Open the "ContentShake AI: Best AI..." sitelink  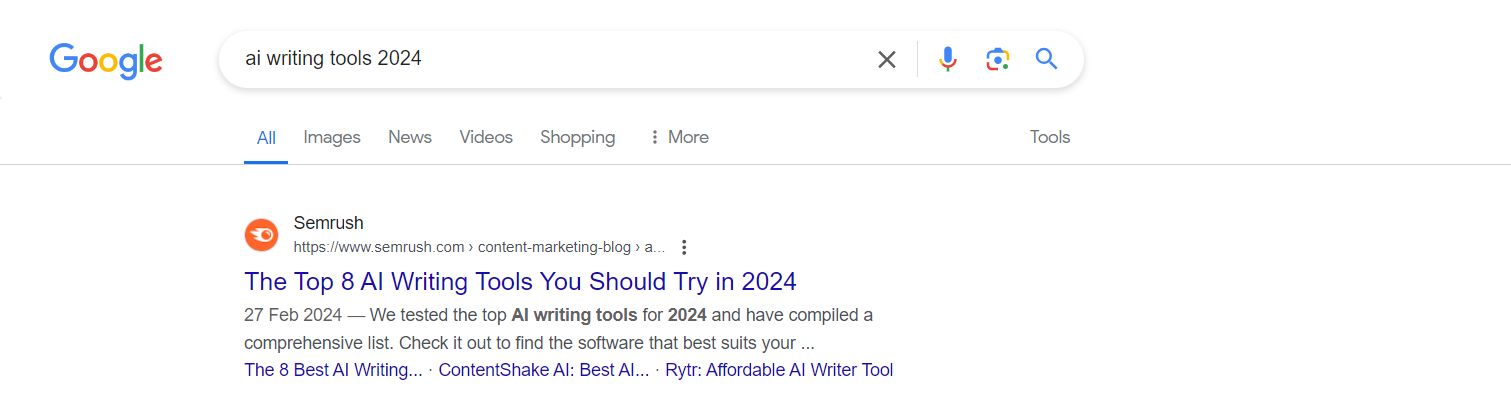pyautogui.click(x=544, y=370)
